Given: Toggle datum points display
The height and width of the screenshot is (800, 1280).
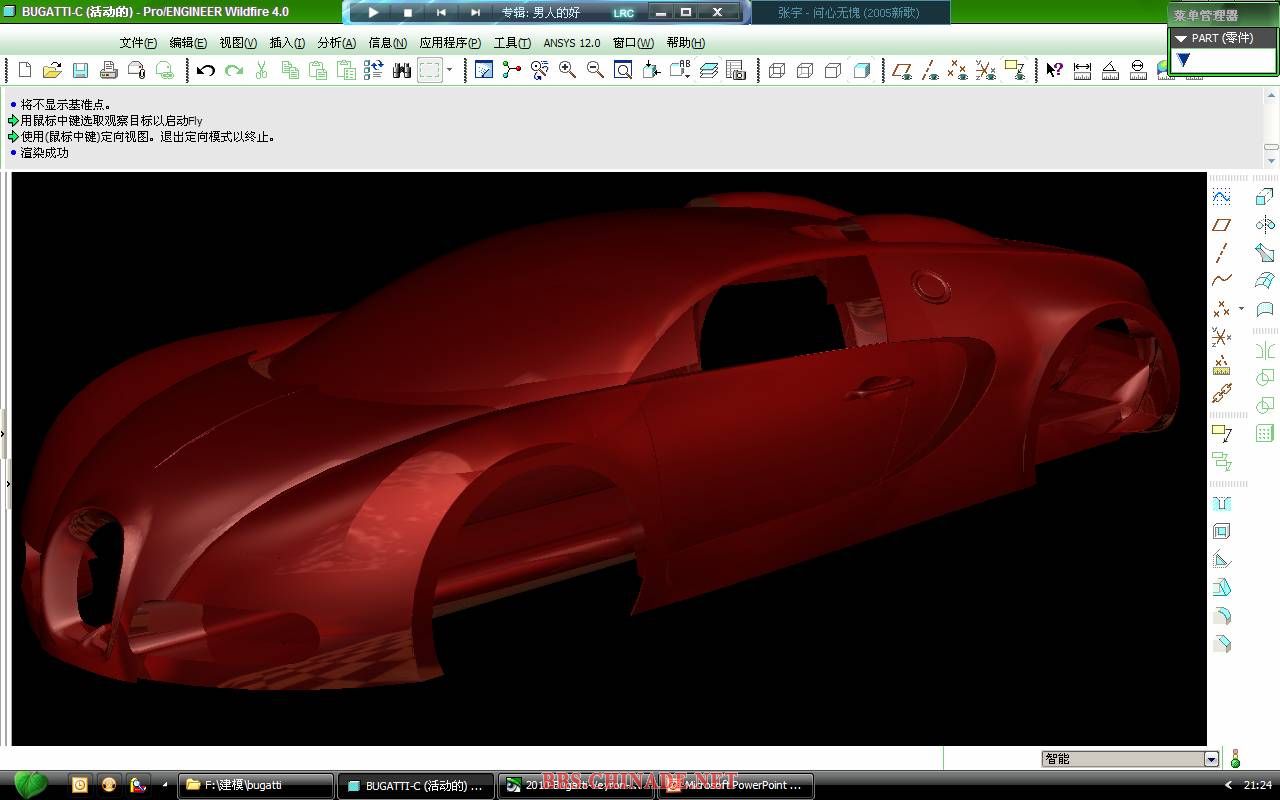Looking at the screenshot, I should (958, 70).
